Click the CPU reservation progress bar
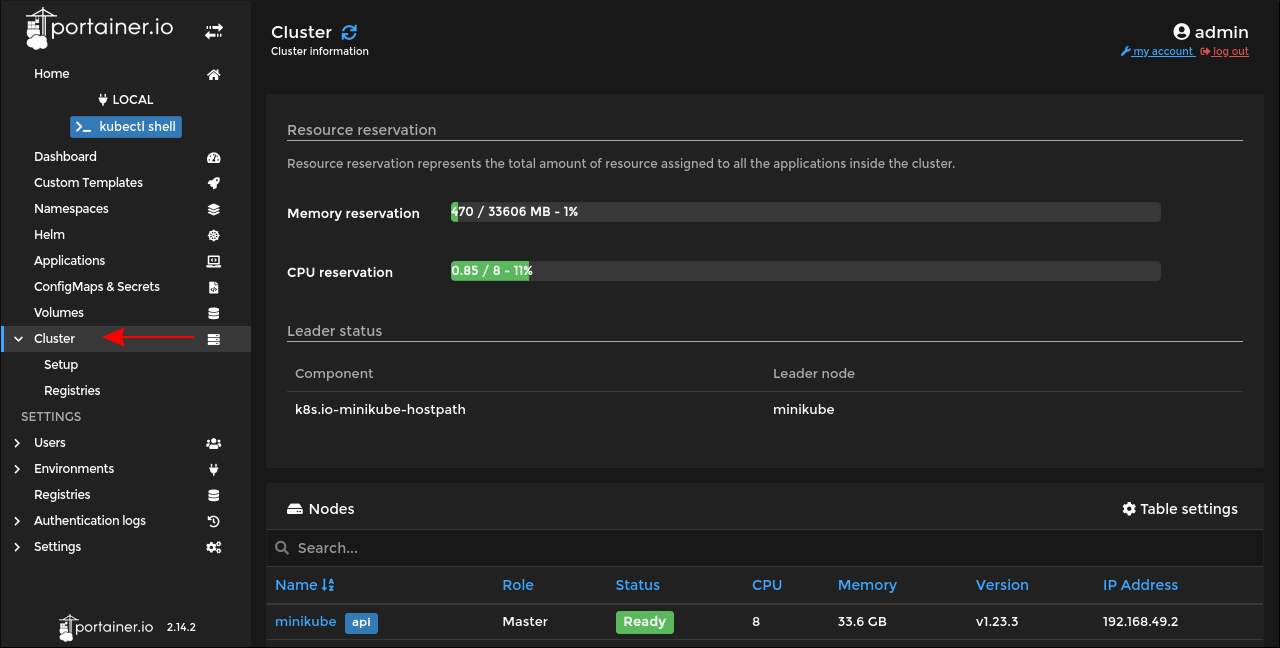 click(x=806, y=271)
